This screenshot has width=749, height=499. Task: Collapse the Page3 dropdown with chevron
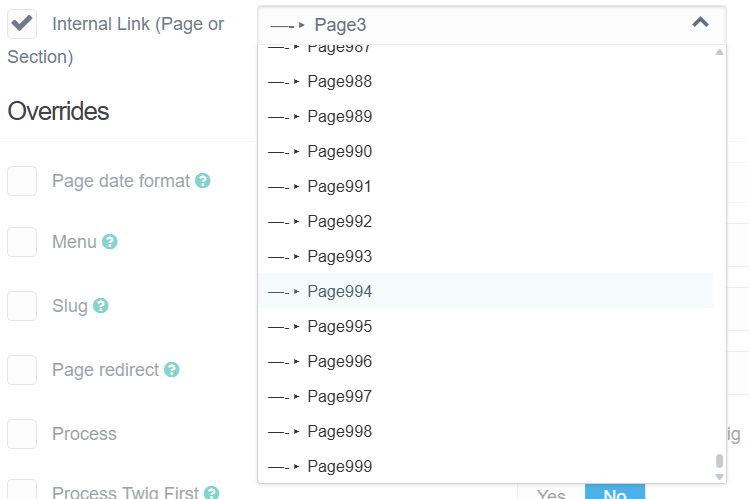[700, 22]
